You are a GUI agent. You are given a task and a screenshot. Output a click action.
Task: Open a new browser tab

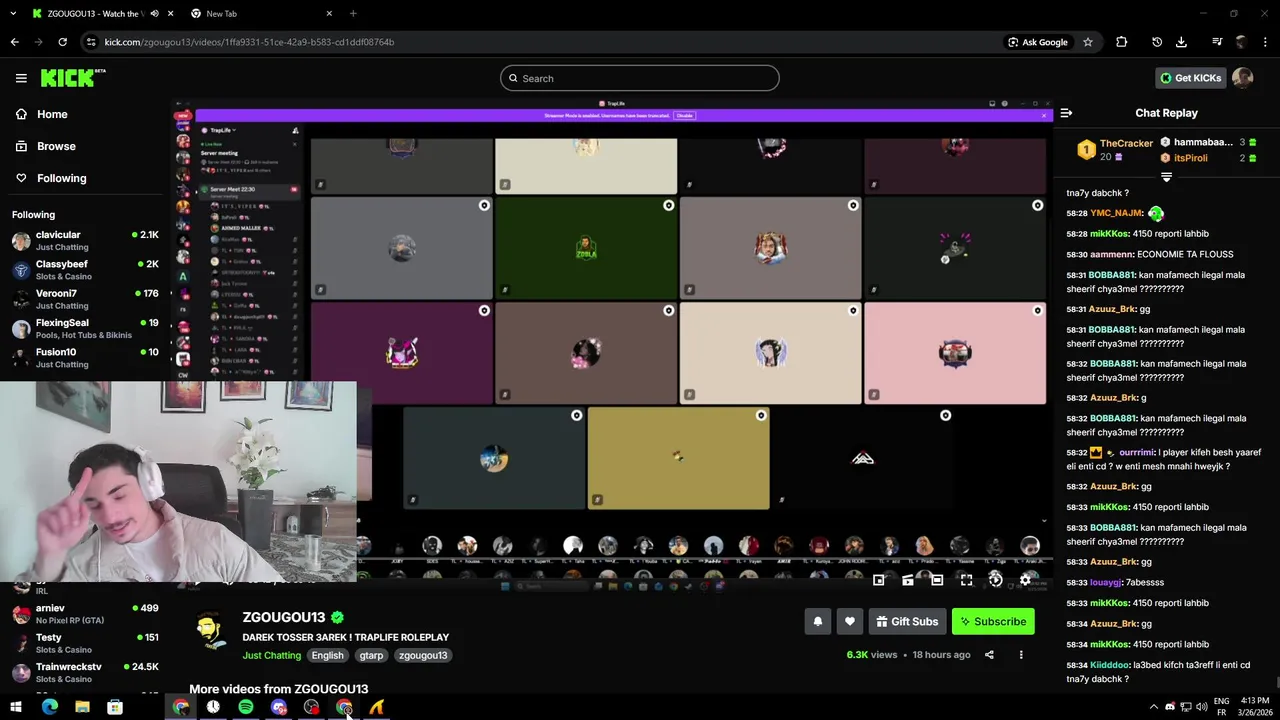353,14
